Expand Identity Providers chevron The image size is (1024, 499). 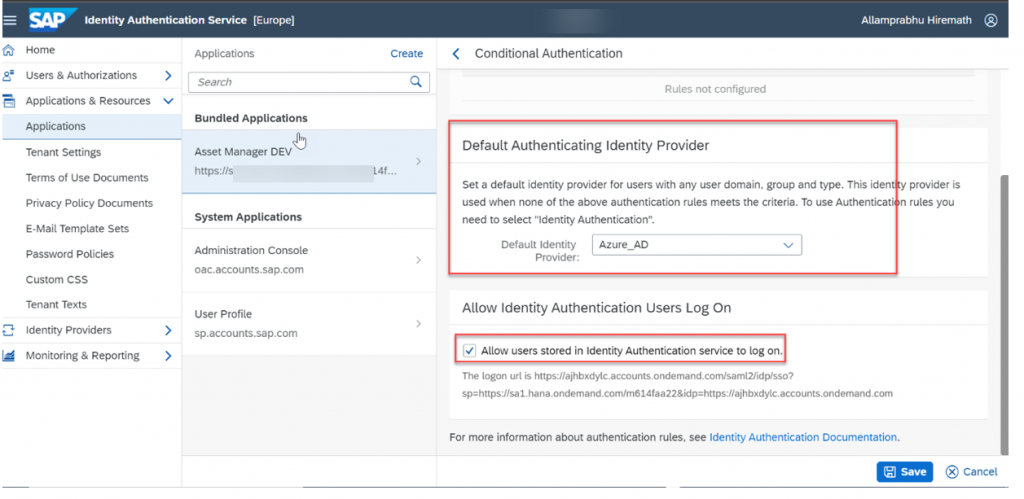pos(168,330)
